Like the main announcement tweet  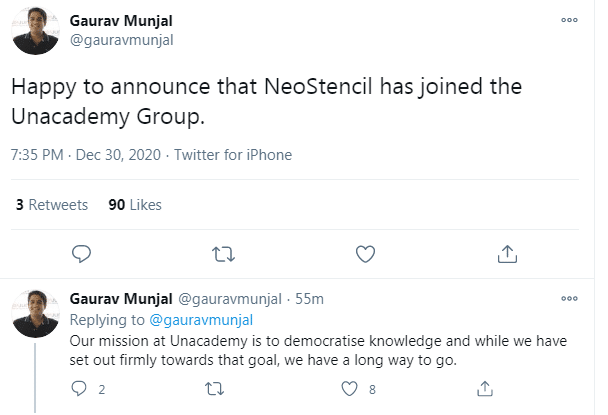pos(365,253)
